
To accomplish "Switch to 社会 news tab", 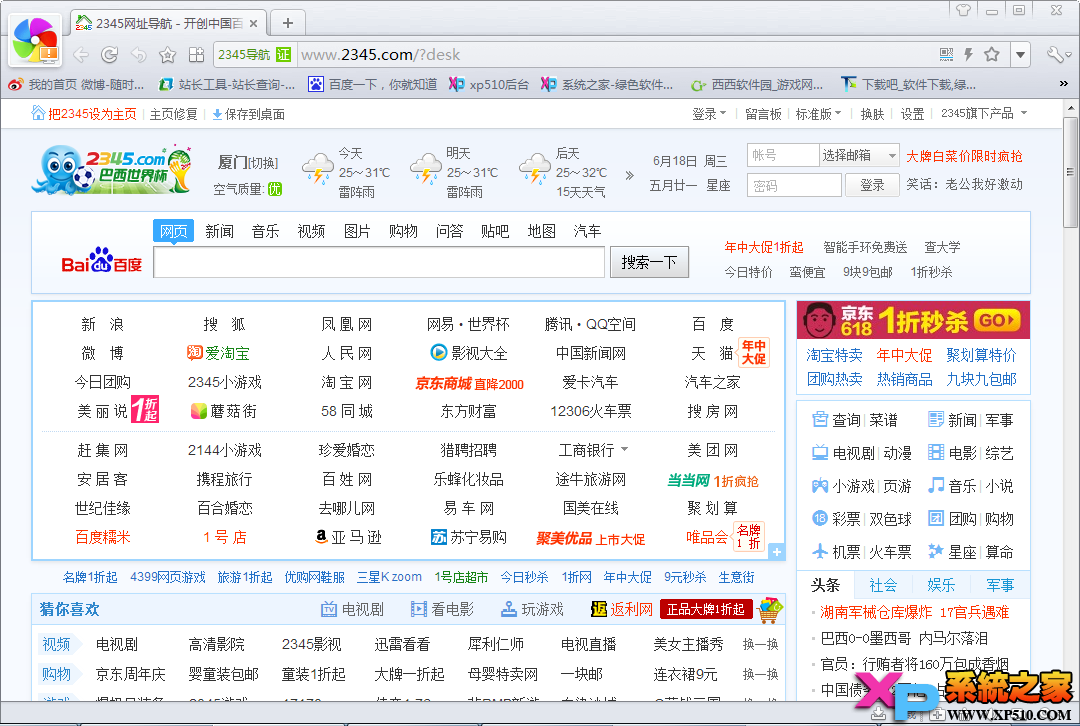I will point(883,585).
